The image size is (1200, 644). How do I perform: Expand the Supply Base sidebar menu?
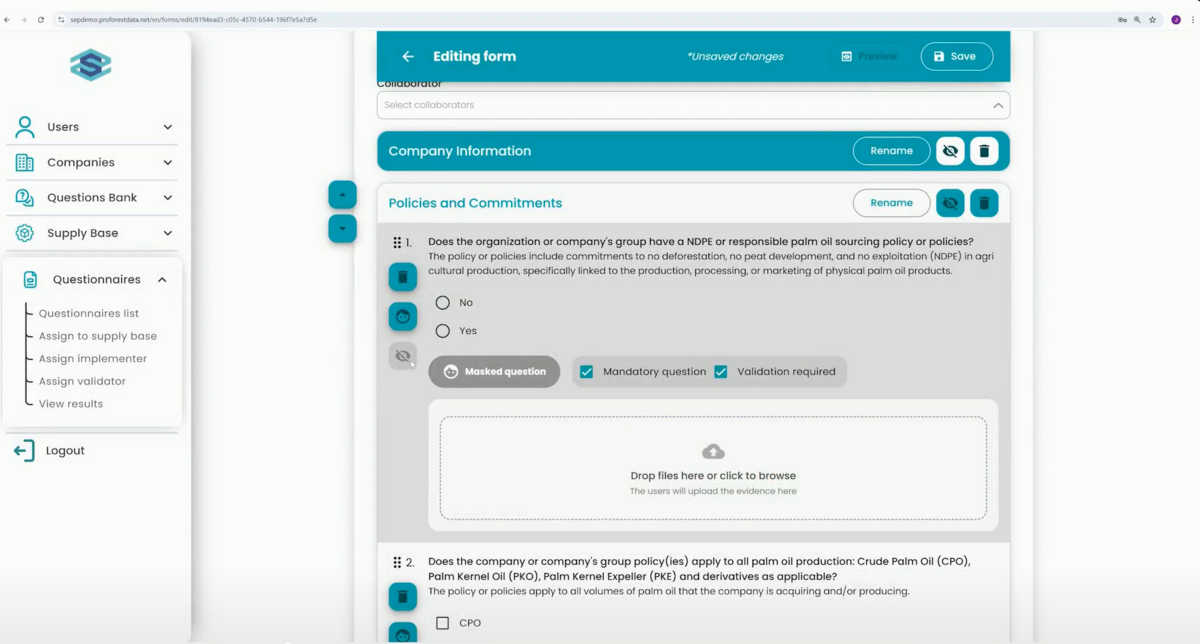tap(94, 233)
